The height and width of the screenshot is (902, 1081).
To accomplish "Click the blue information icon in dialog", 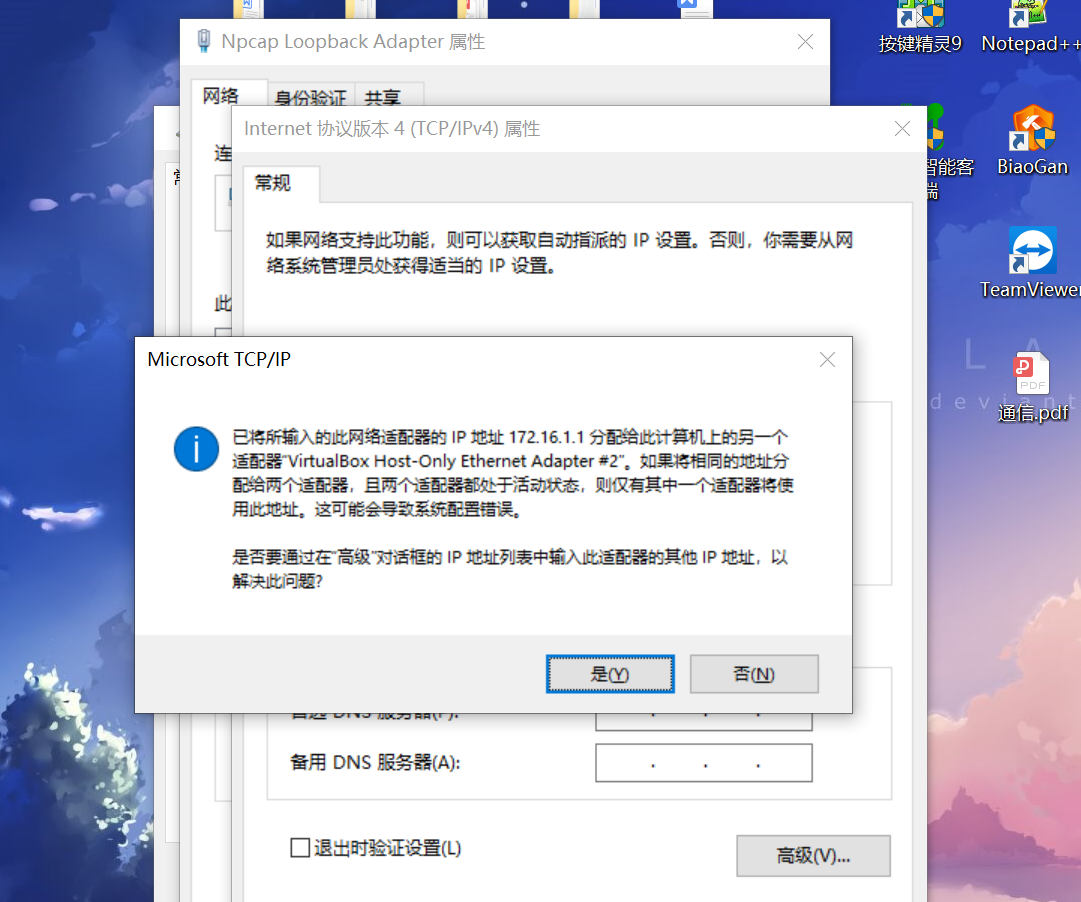I will (x=196, y=449).
